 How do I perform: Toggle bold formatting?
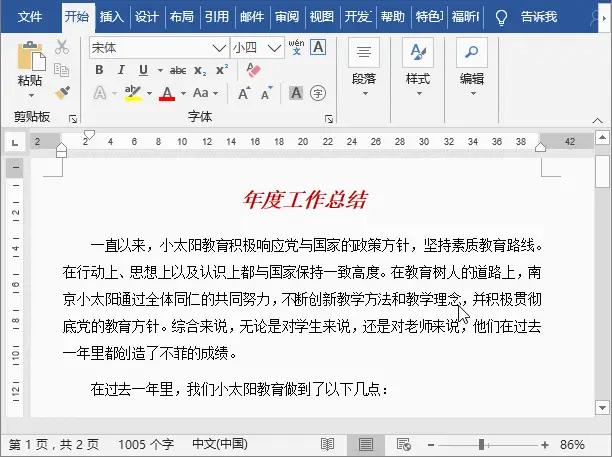coord(99,70)
